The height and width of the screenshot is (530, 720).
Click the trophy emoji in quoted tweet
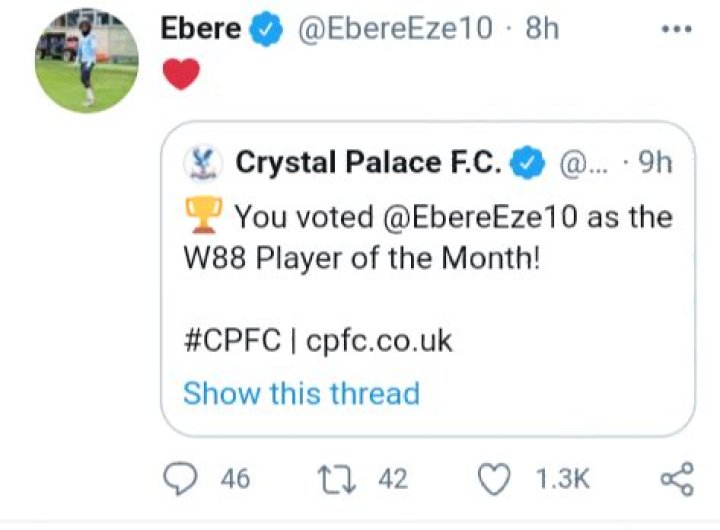tap(204, 216)
